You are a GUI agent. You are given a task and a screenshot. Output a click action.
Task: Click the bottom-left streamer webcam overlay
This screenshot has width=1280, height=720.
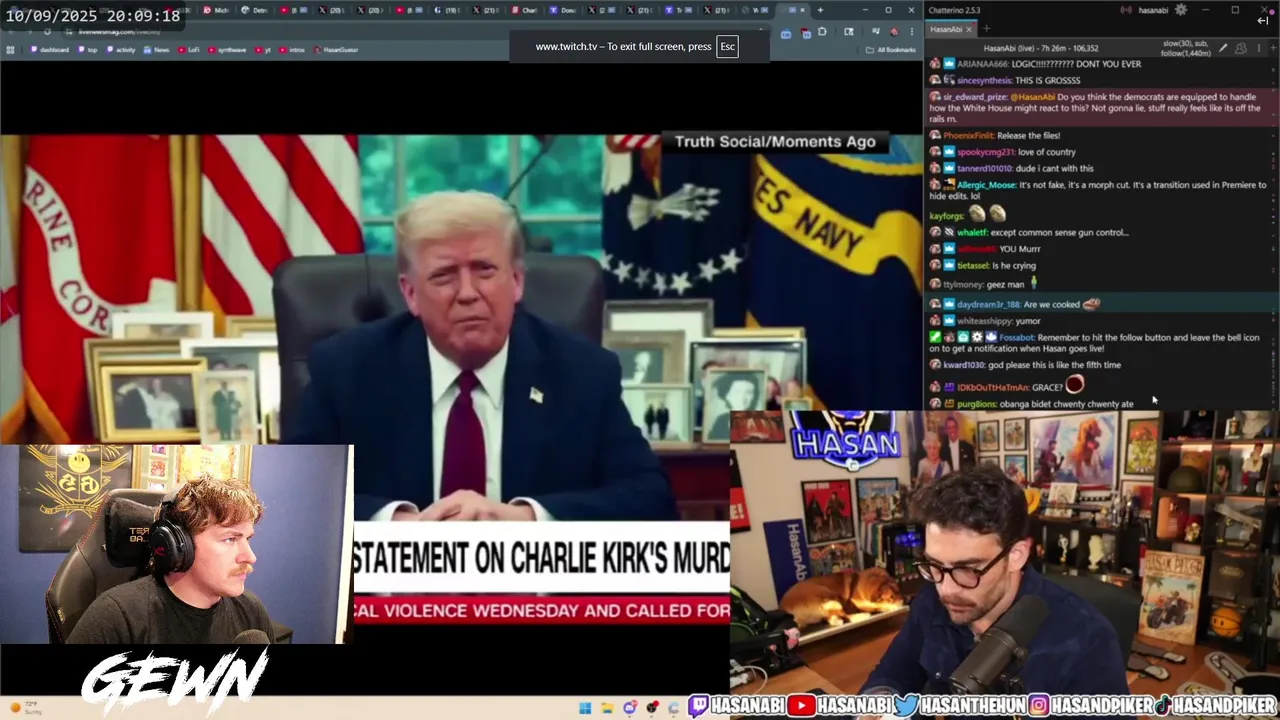coord(176,545)
